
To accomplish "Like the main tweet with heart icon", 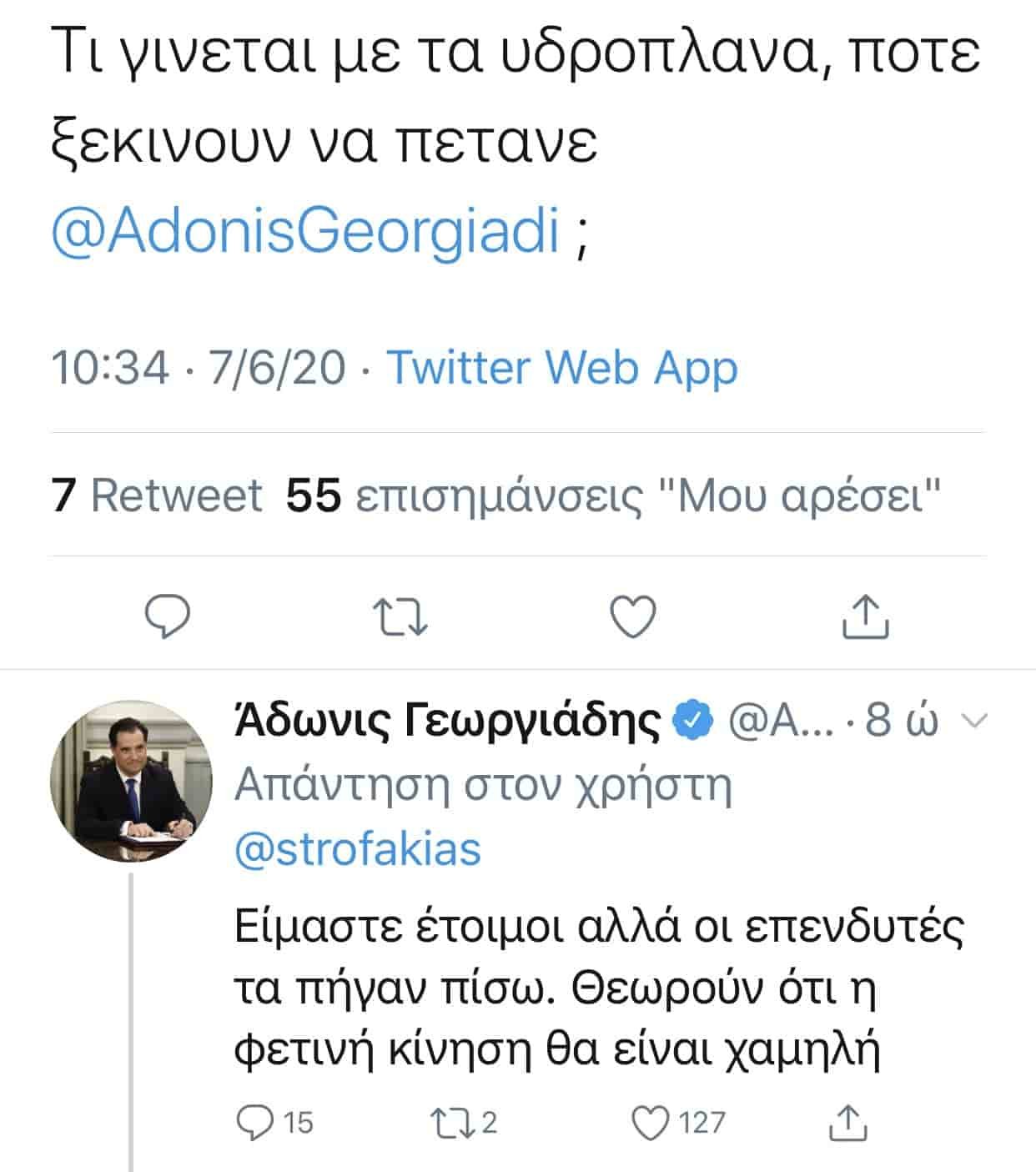I will click(633, 617).
